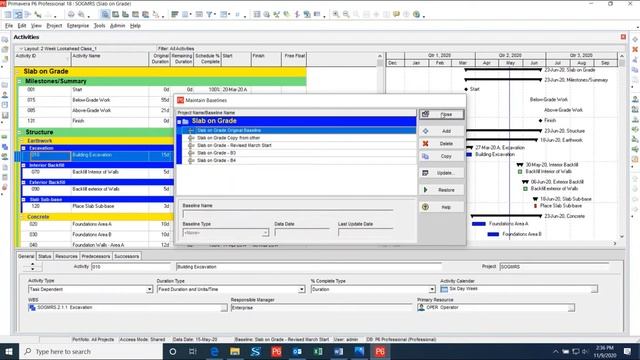Open the Project menu
Screen dimensions: 640x360
(54, 26)
